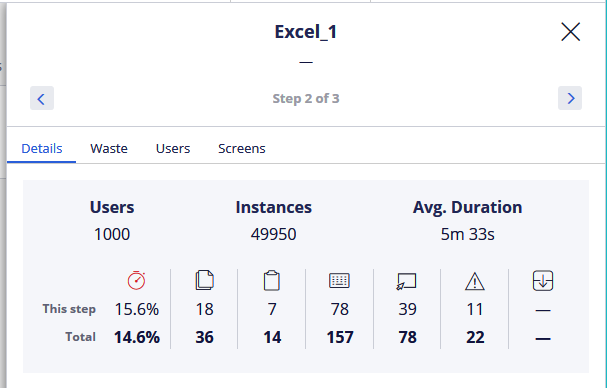The width and height of the screenshot is (607, 388).
Task: Click the red stopwatch time icon
Action: pyautogui.click(x=136, y=280)
